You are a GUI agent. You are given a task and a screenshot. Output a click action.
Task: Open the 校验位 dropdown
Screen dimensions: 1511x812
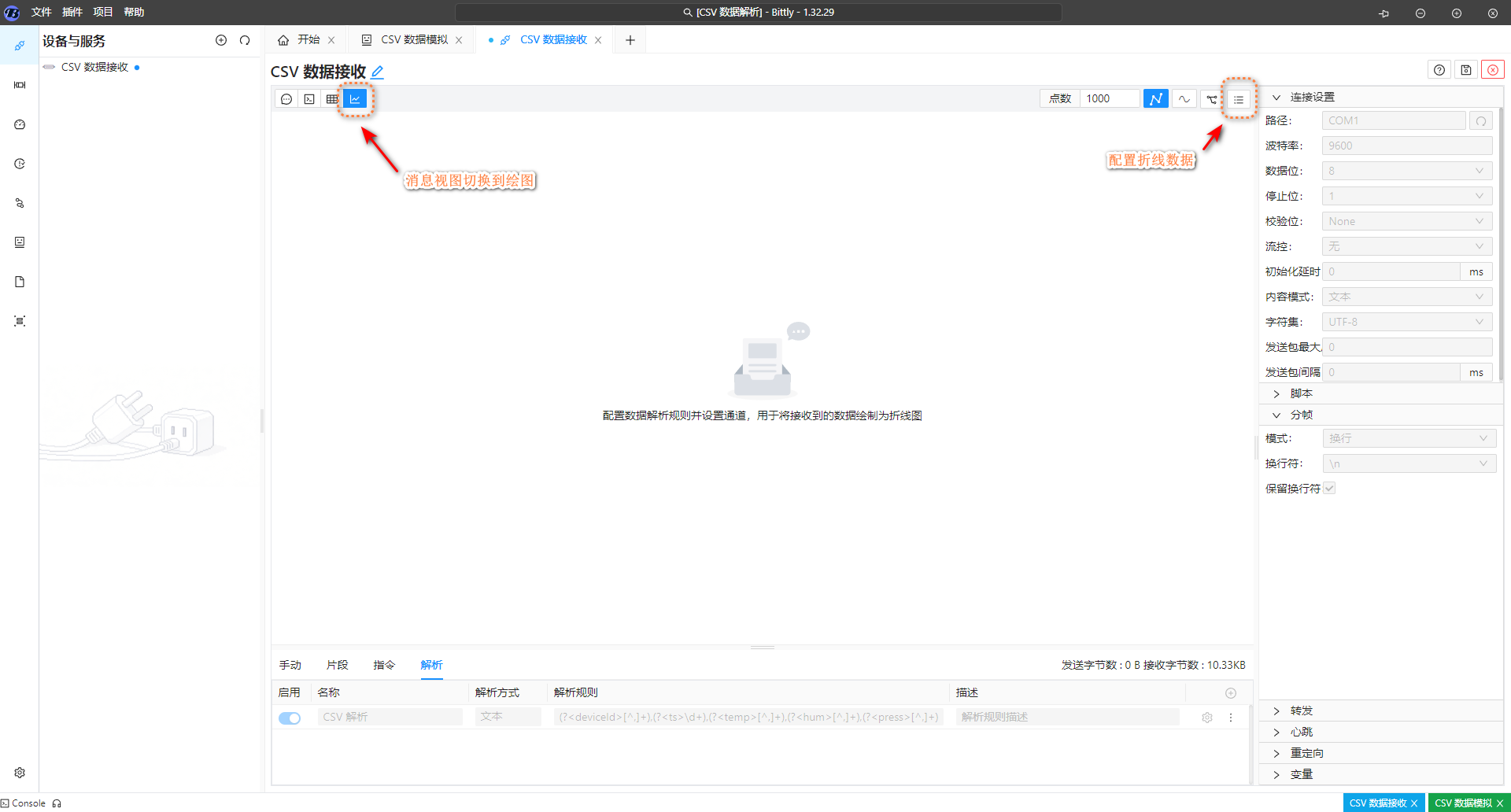pyautogui.click(x=1406, y=221)
